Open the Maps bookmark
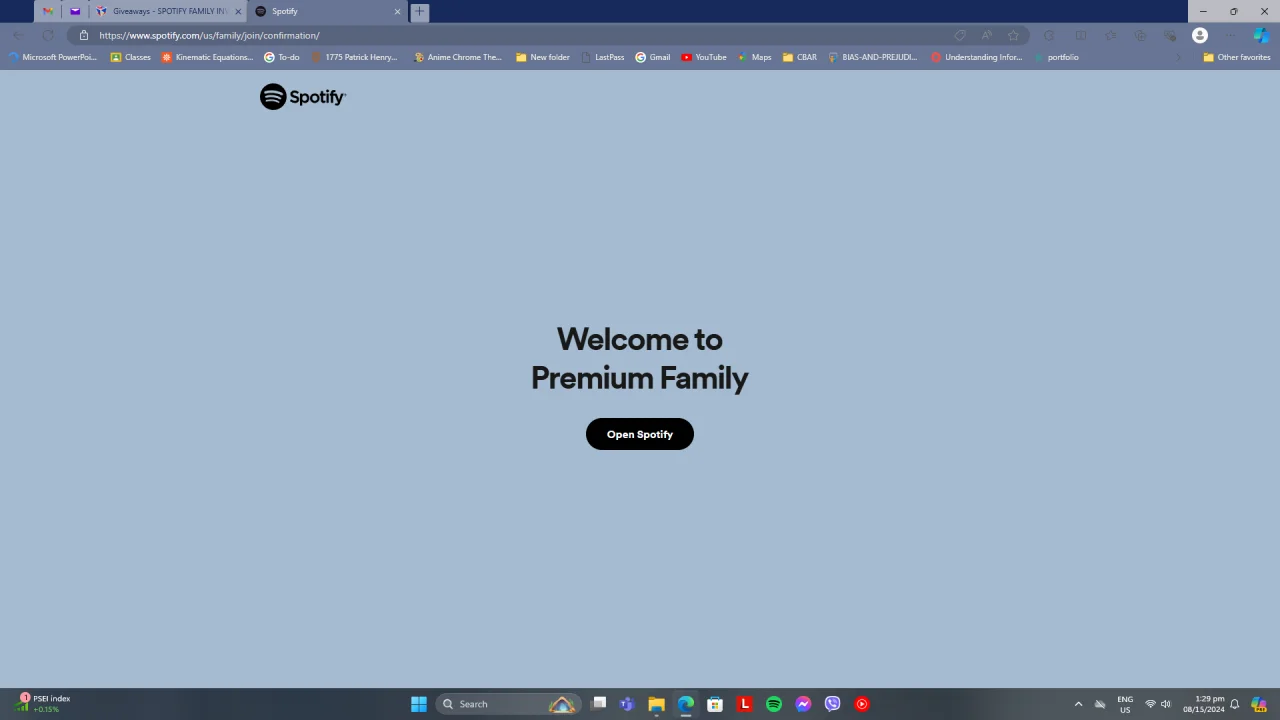 755,57
